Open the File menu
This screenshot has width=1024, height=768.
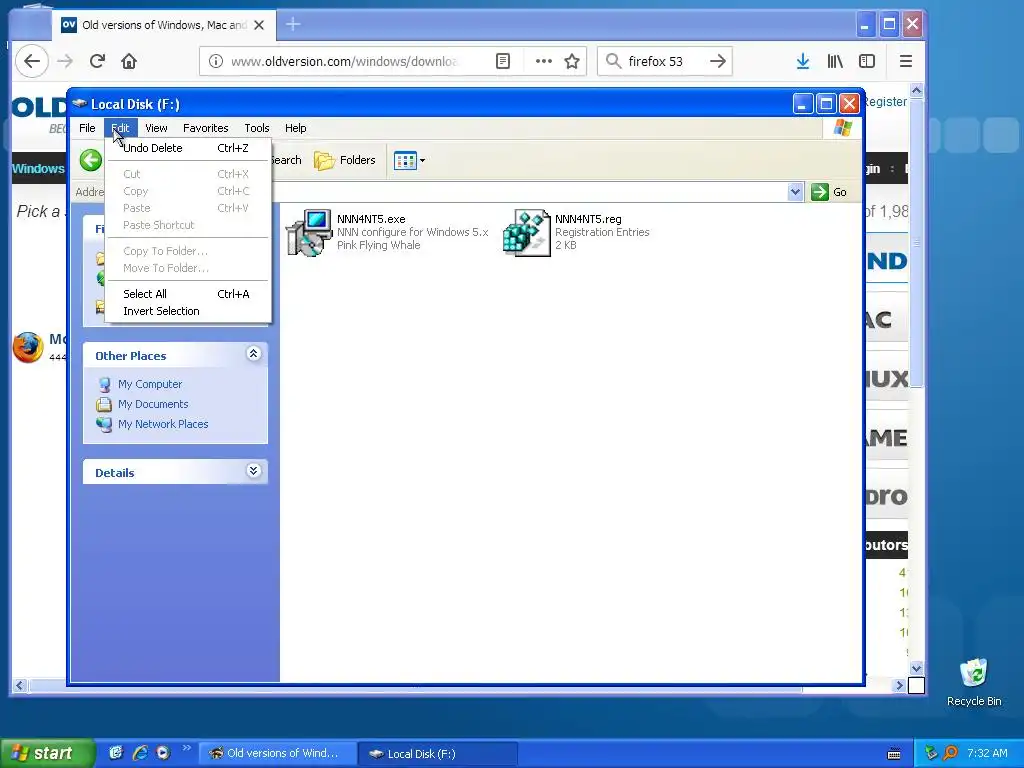click(x=87, y=128)
